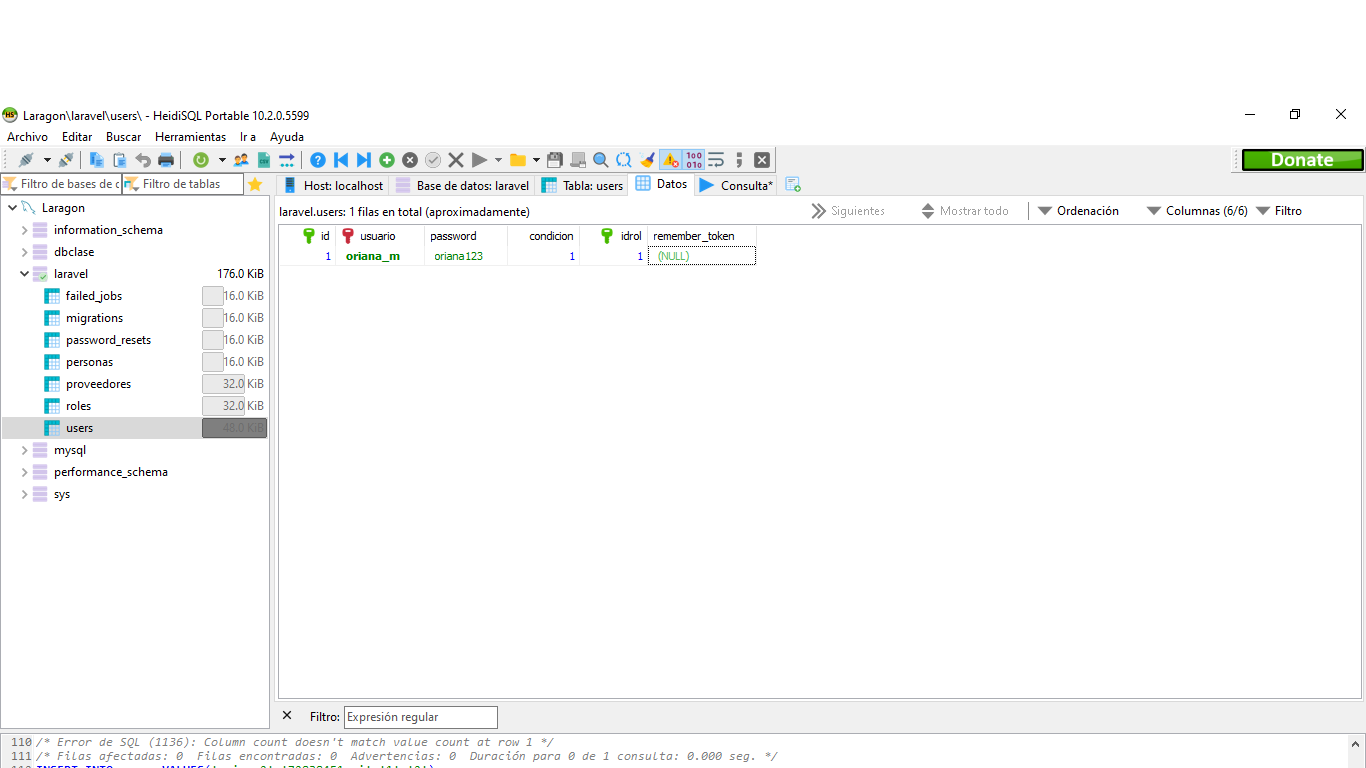Switch to the Host: localhost tab

(333, 185)
